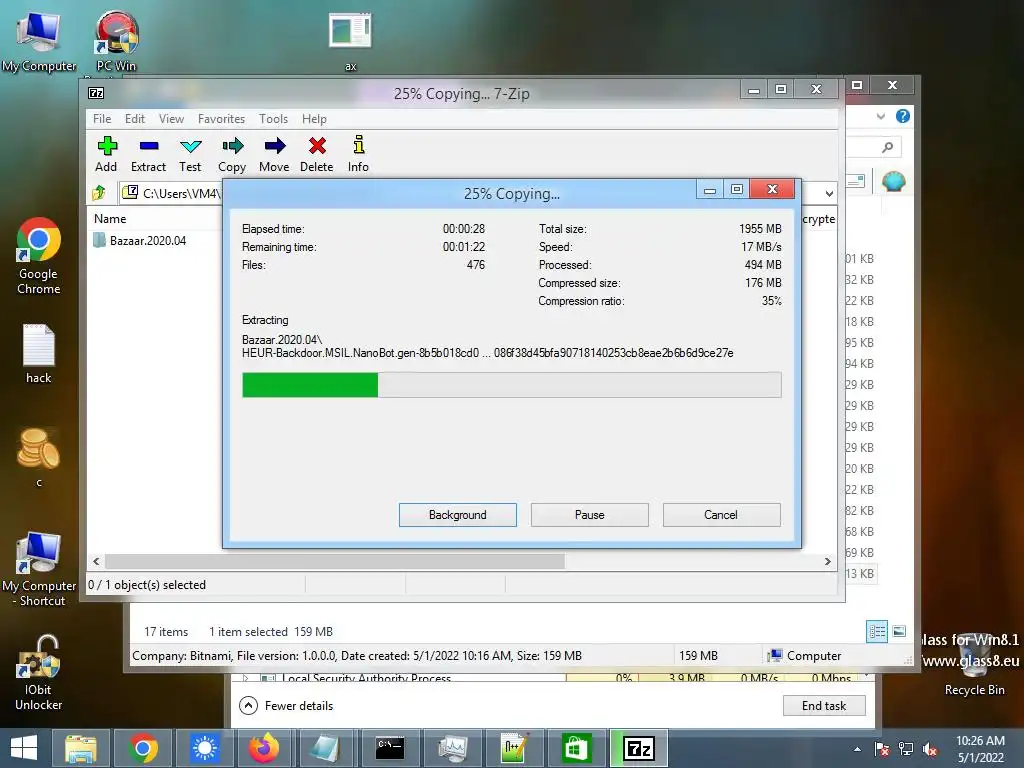Click the Info toolbar icon in 7-Zip
The height and width of the screenshot is (768, 1024).
(x=358, y=154)
